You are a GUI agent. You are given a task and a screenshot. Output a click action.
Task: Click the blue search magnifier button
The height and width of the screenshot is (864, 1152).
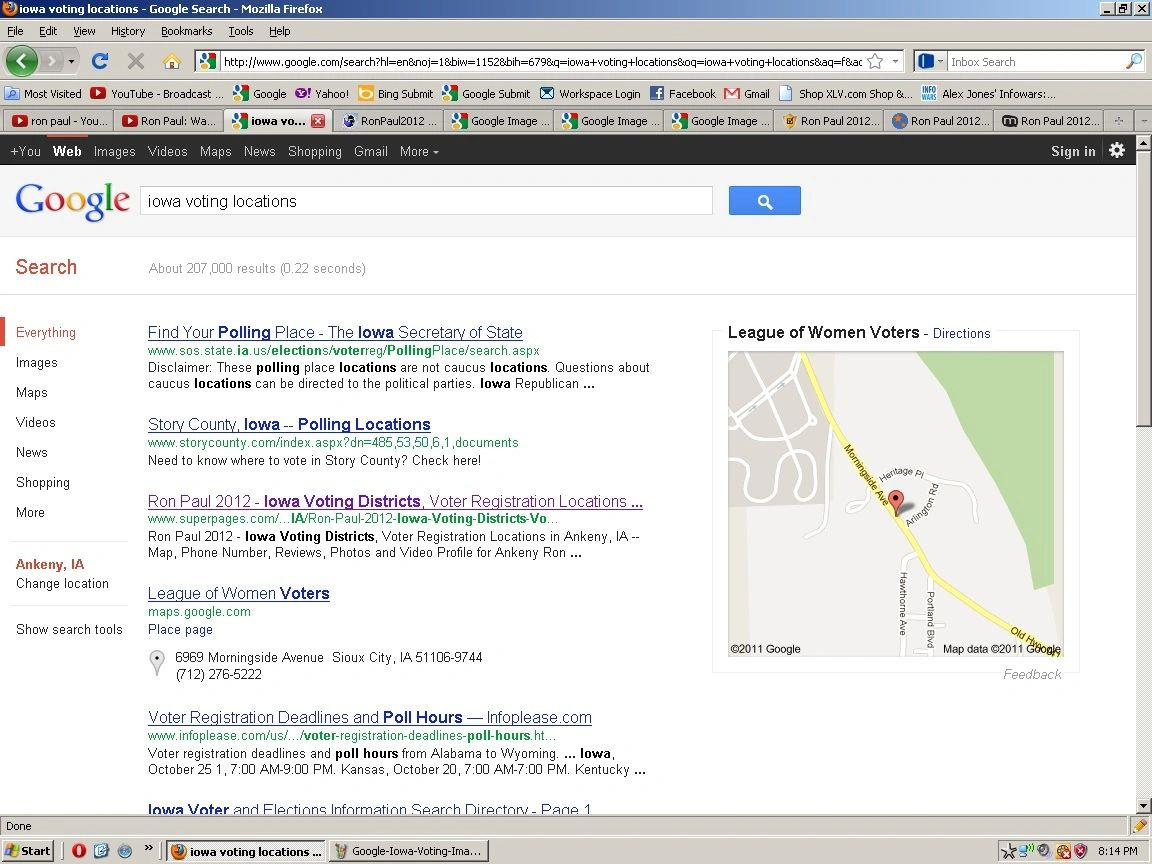(765, 201)
